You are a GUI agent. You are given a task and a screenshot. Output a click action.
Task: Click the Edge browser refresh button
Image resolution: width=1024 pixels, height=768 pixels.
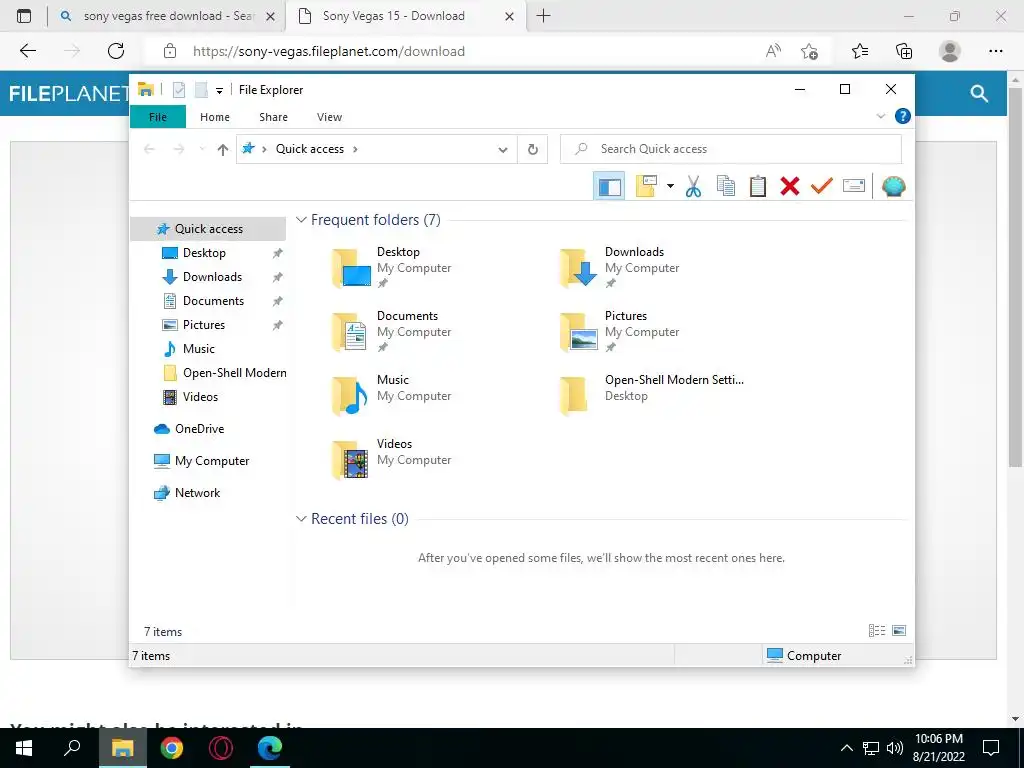(116, 51)
